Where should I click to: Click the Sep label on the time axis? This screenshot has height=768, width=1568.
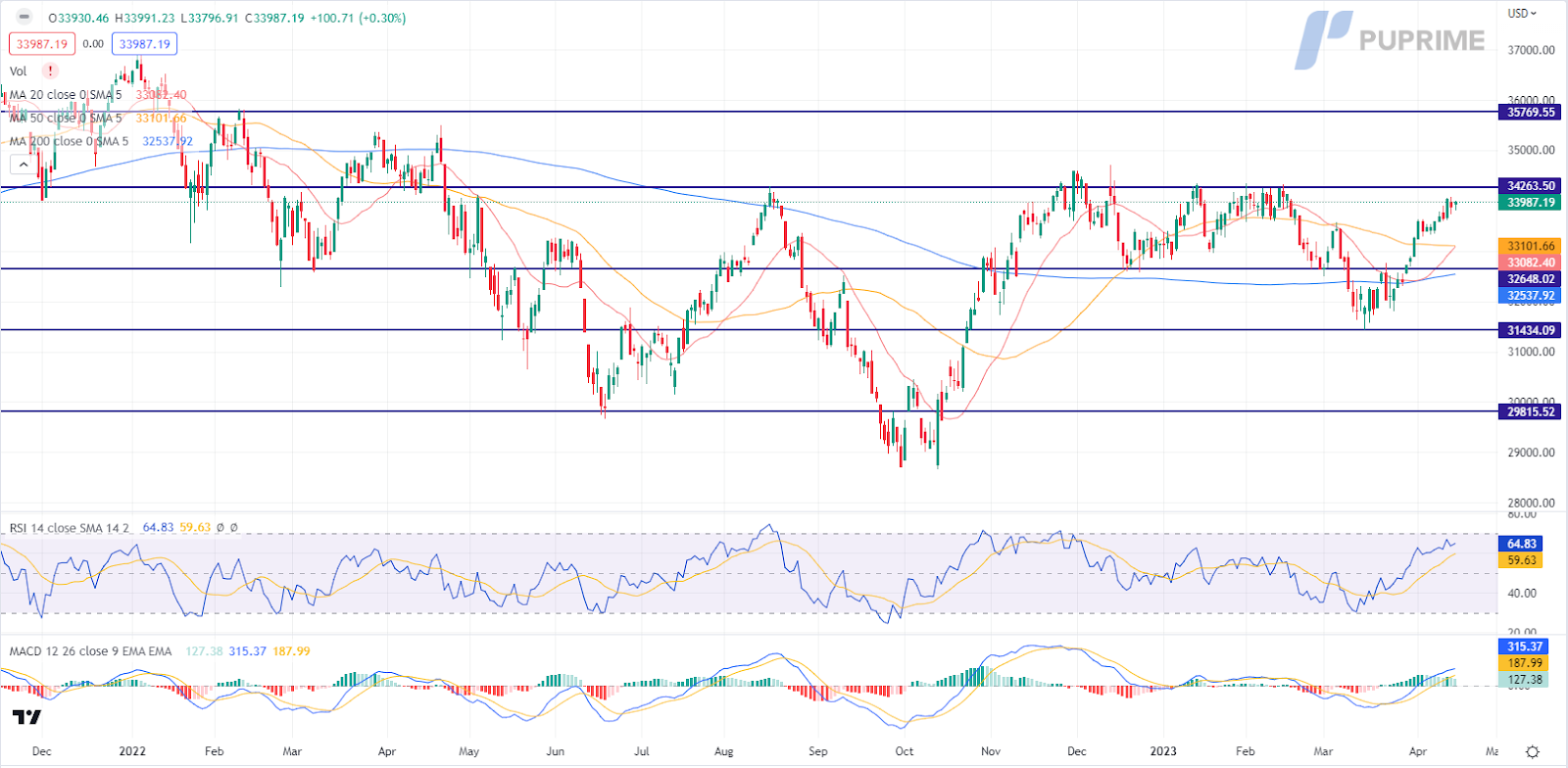(818, 751)
